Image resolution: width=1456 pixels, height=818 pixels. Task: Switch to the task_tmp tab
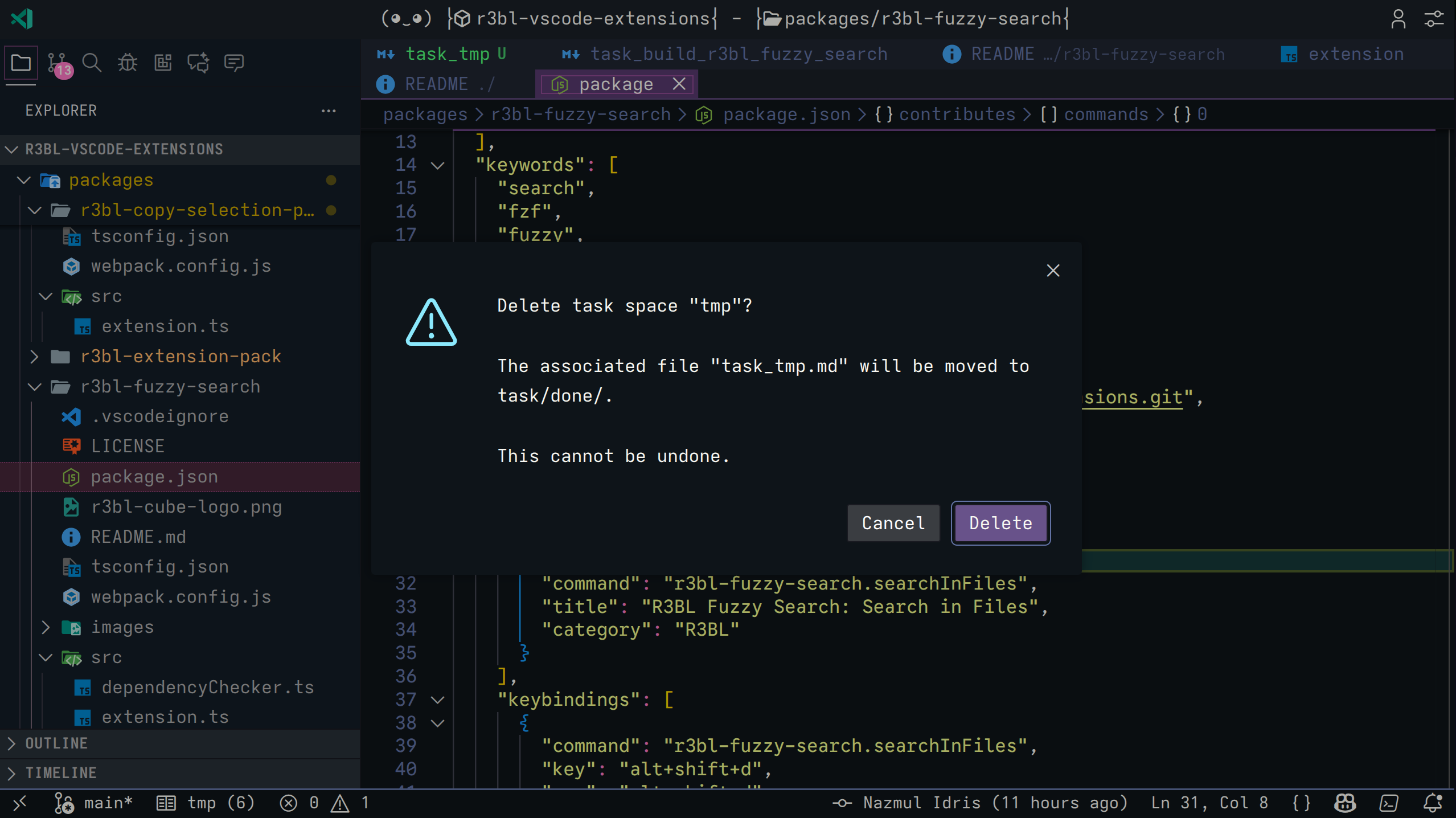(447, 54)
